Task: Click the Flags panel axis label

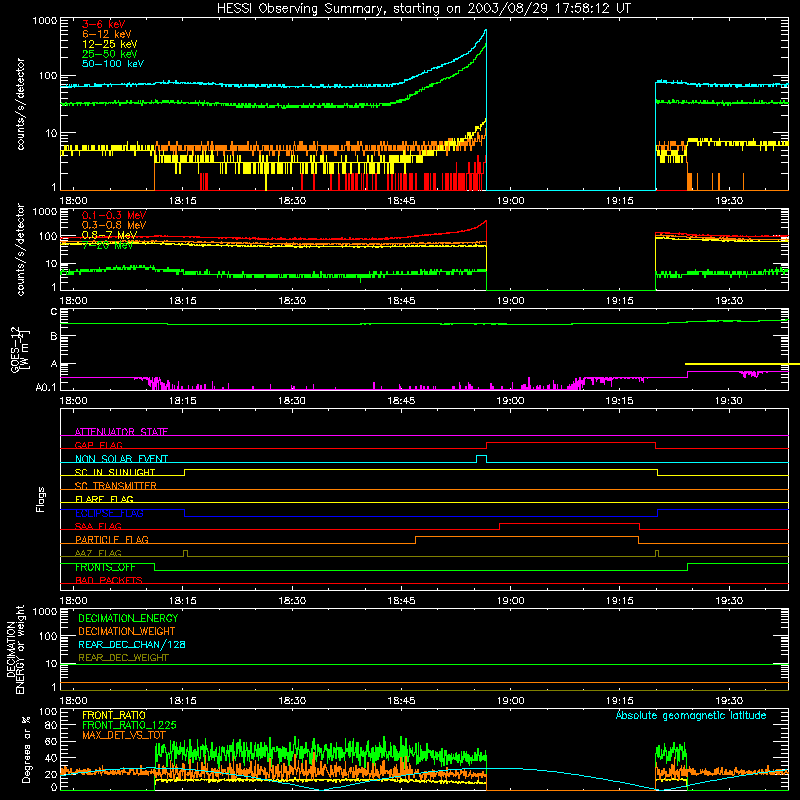Action: pos(40,499)
